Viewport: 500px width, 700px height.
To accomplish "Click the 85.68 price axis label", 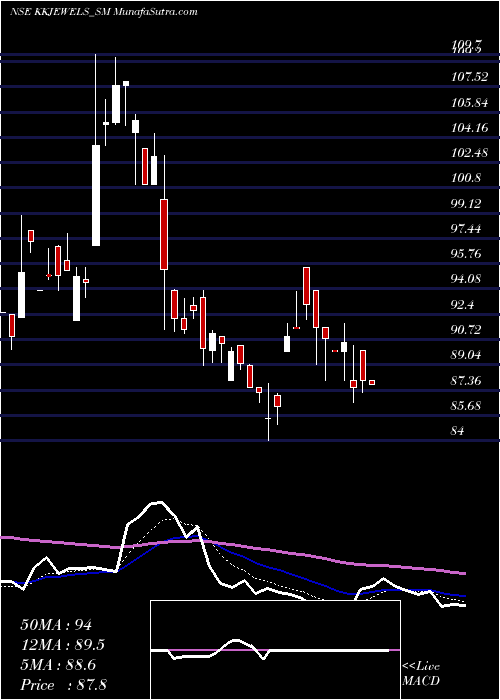I will click(467, 406).
